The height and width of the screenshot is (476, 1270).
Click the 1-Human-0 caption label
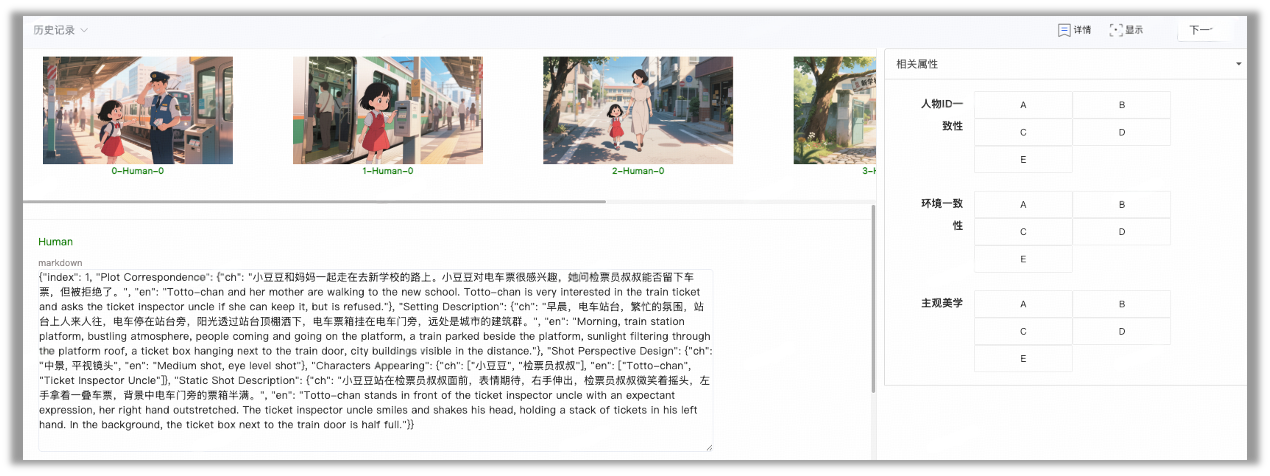[388, 171]
